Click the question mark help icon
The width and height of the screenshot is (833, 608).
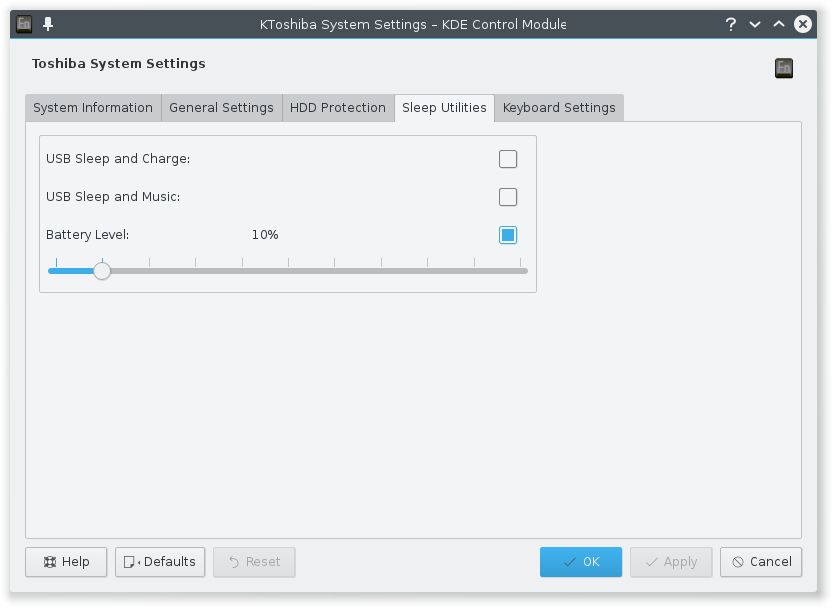731,24
